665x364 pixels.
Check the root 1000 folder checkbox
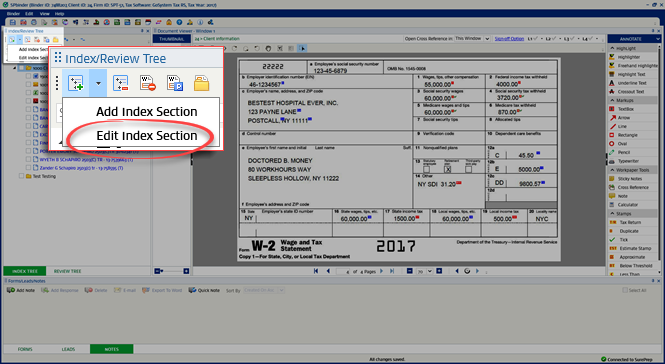pyautogui.click(x=21, y=68)
